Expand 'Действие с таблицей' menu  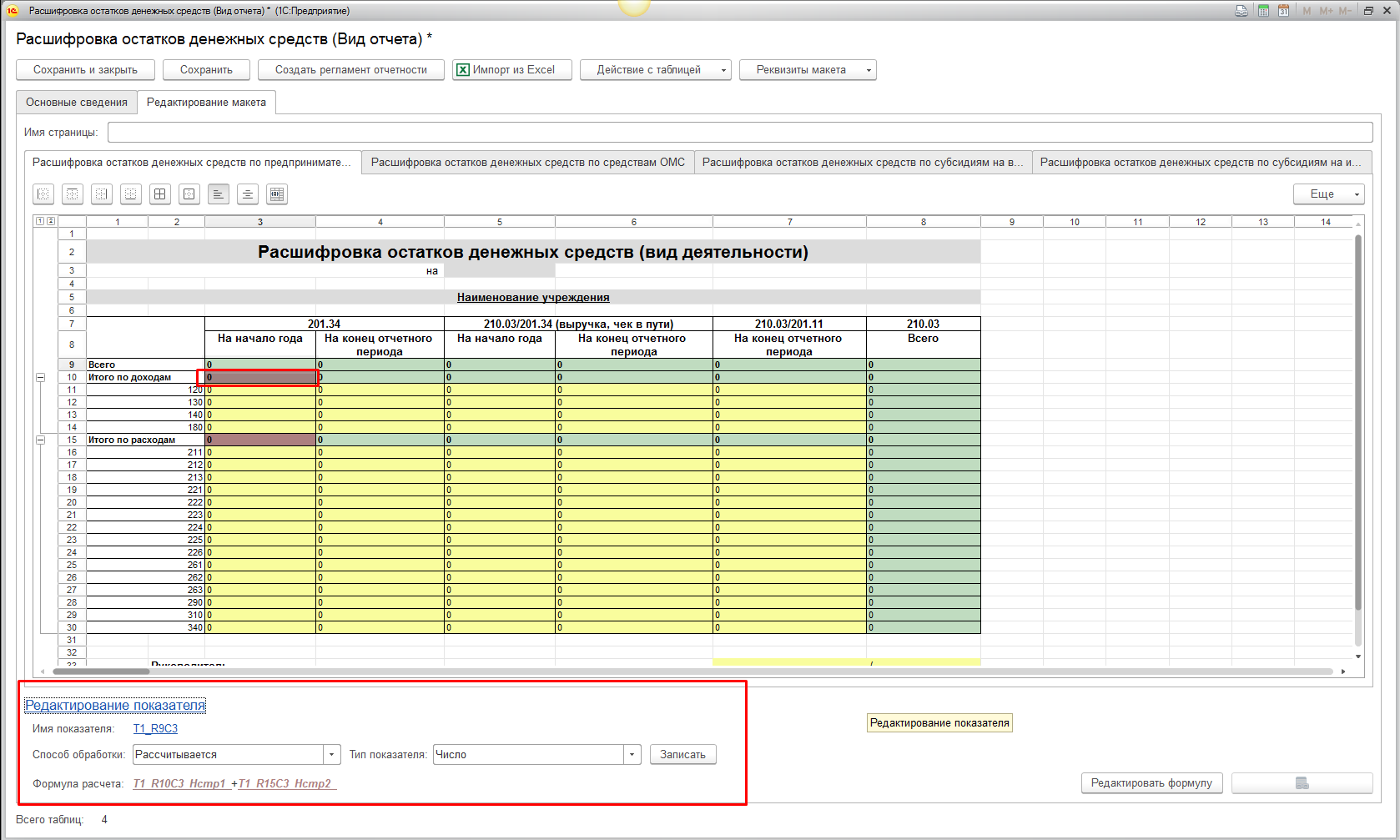click(x=655, y=70)
